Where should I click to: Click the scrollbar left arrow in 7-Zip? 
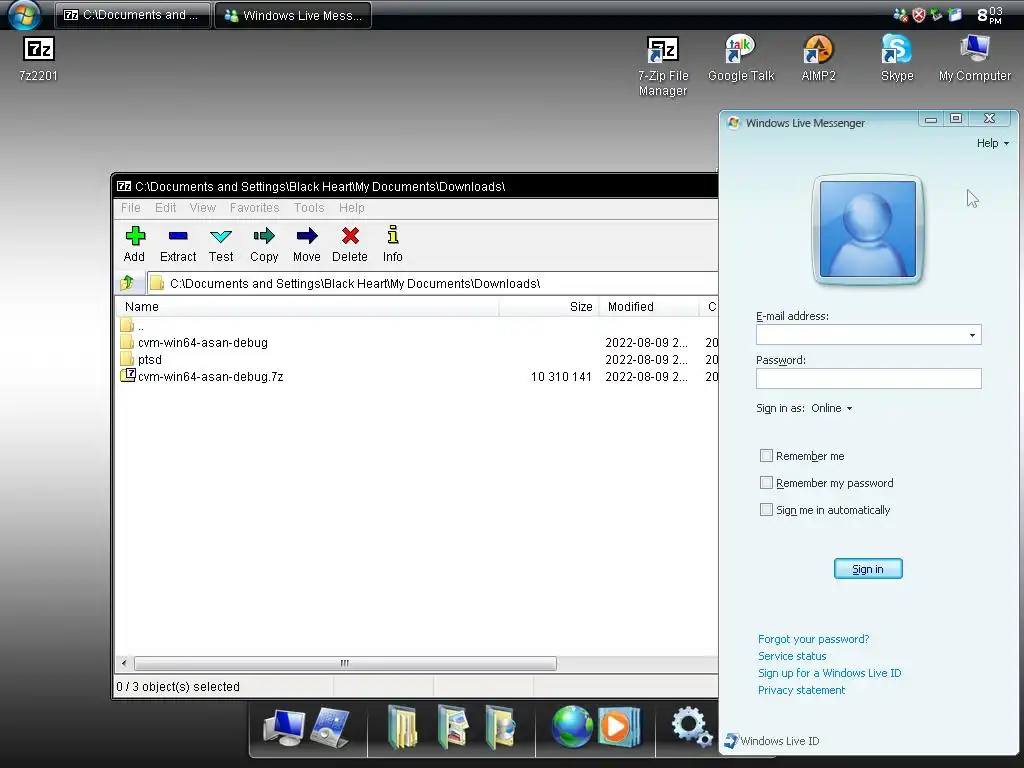(124, 664)
